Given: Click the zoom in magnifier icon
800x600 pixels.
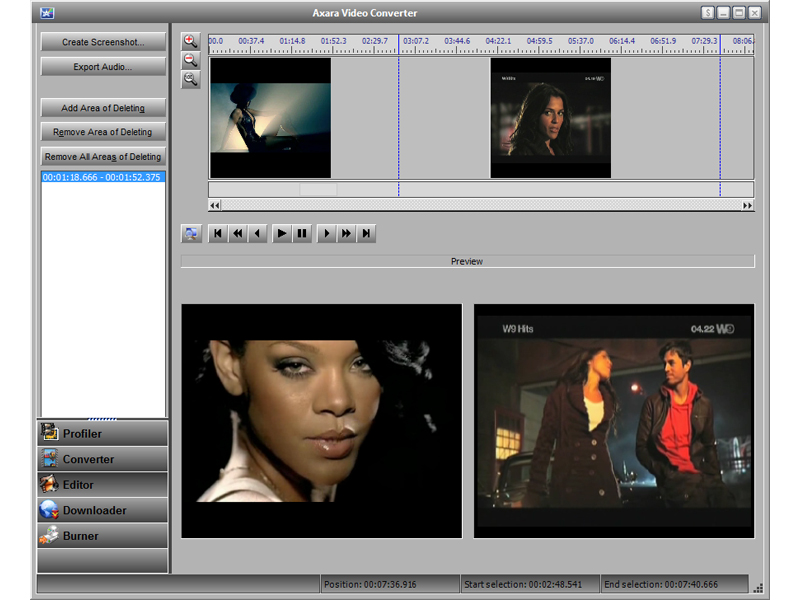Looking at the screenshot, I should (x=190, y=41).
